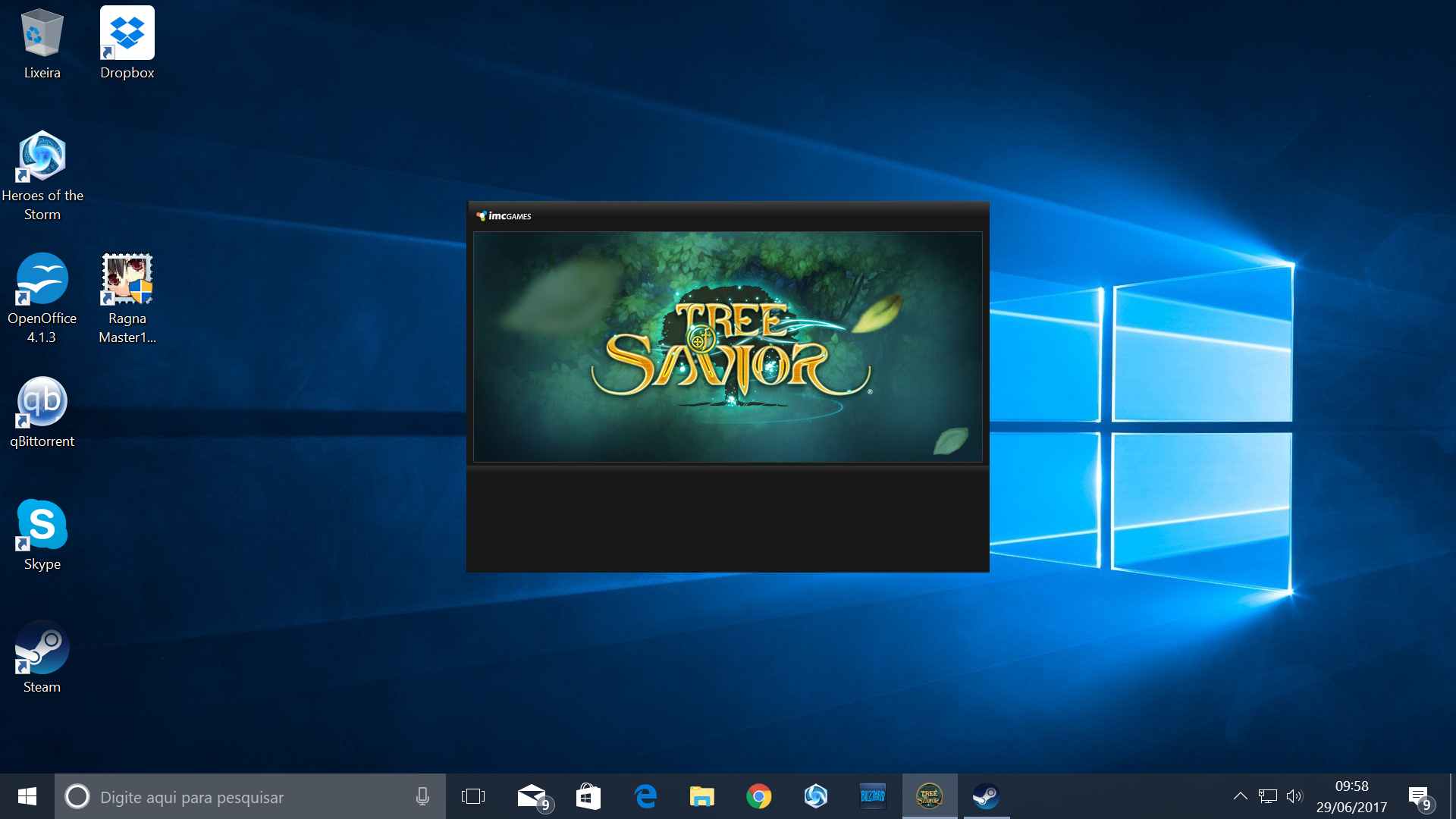Click the Tree of Savior taskbar icon
The image size is (1456, 819).
929,796
